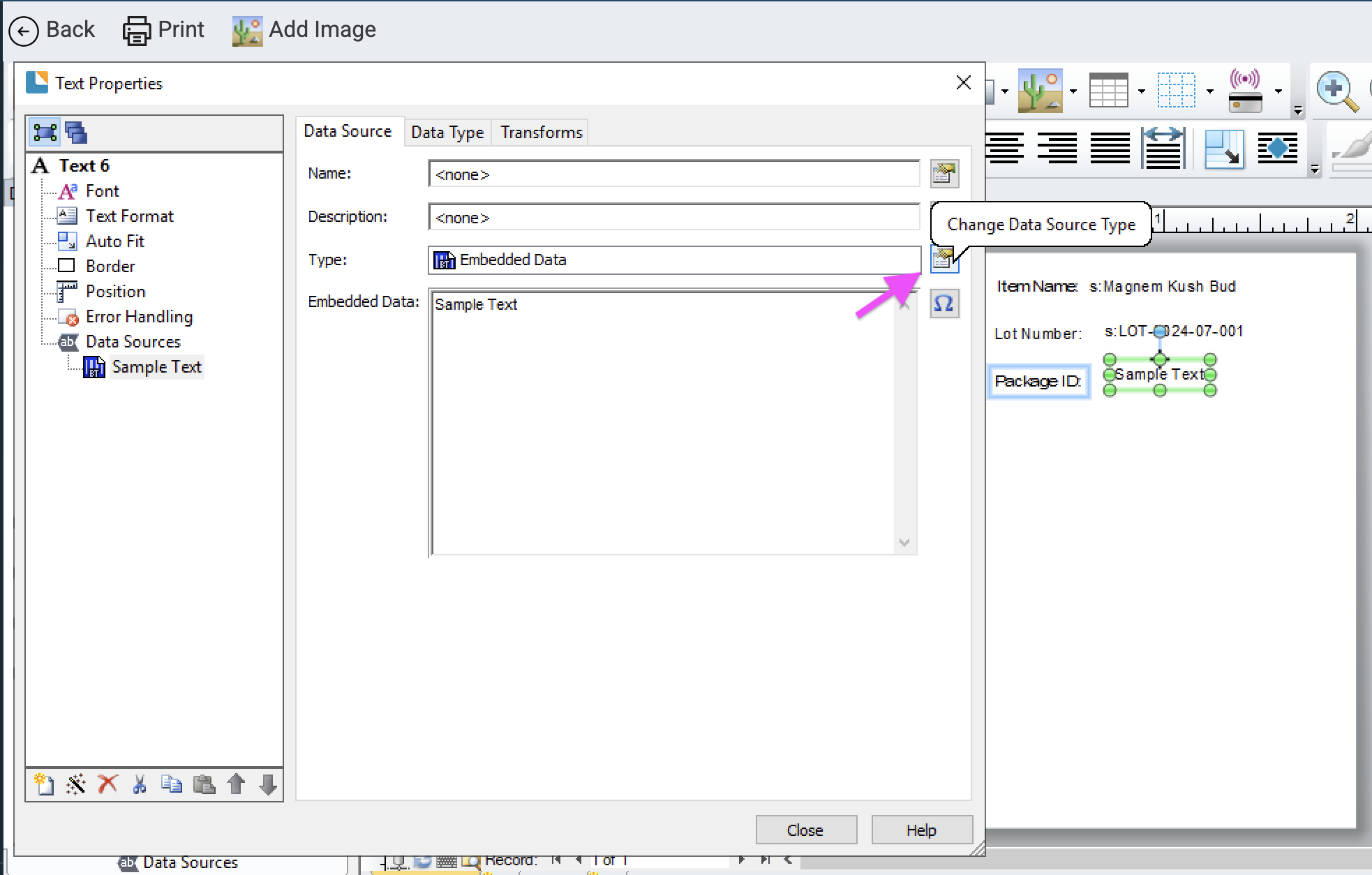1372x875 pixels.
Task: Open the table tool dropdown arrow
Action: (1142, 91)
